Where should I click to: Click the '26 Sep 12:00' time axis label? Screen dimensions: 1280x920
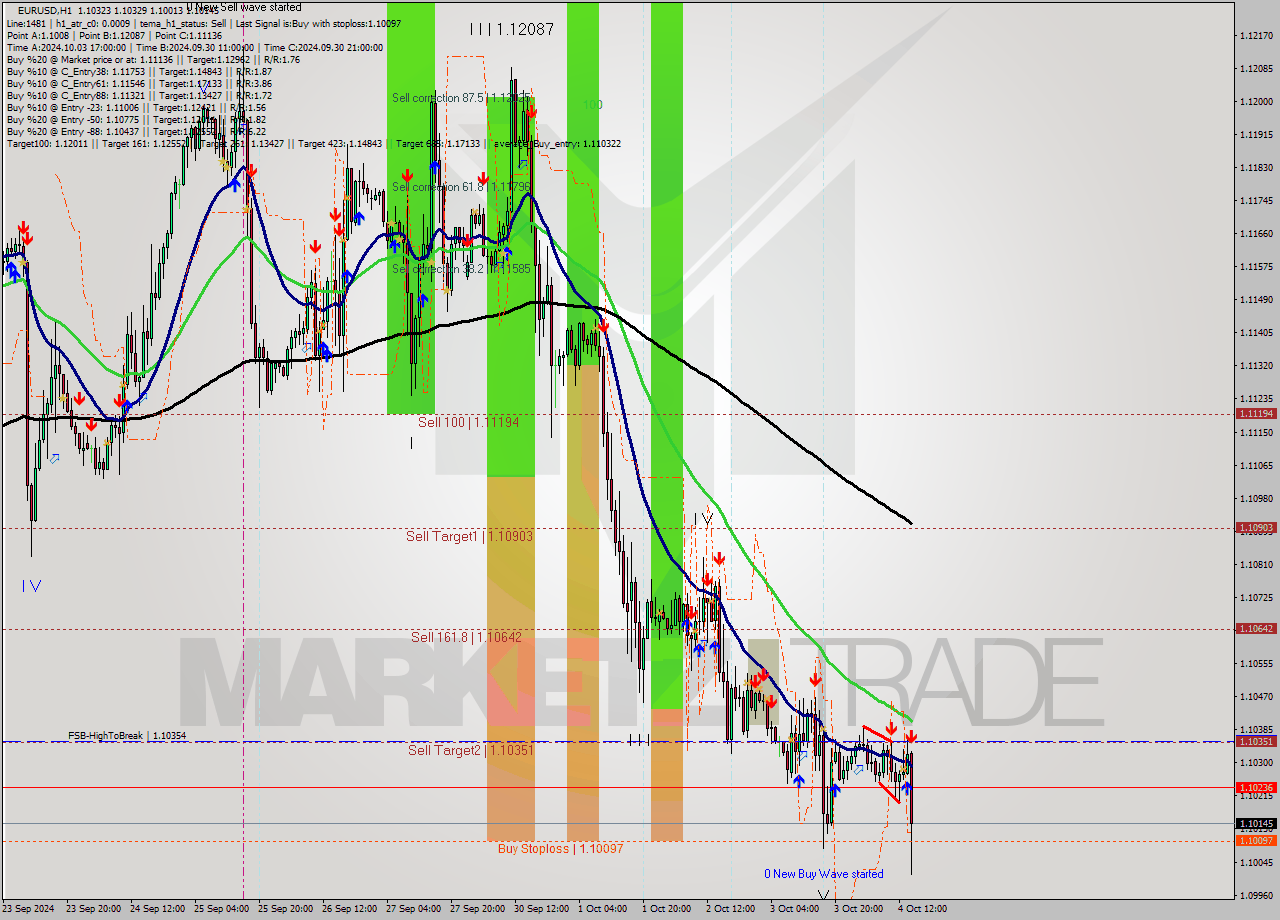tap(349, 909)
